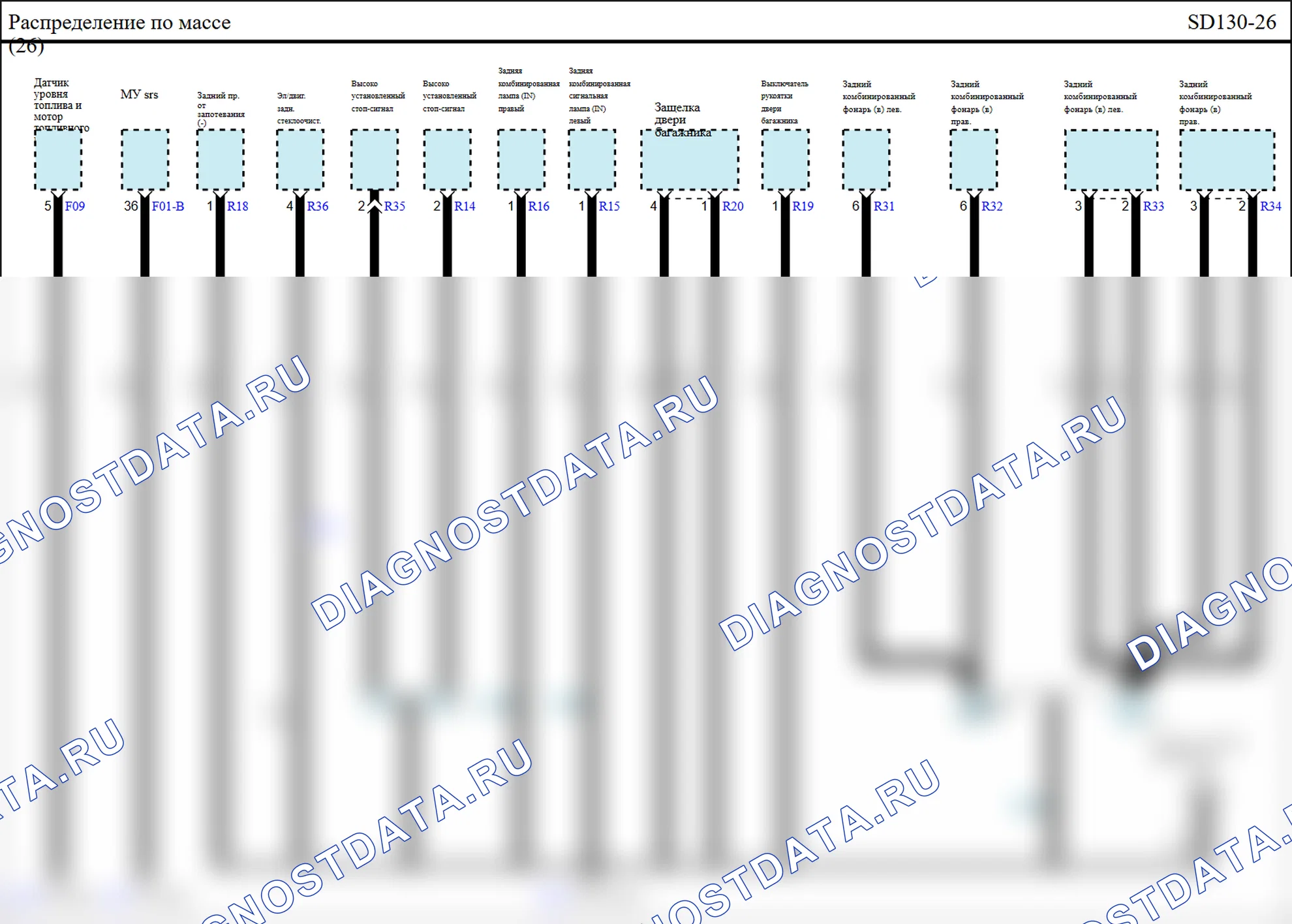Open the F09 connector link

pyautogui.click(x=75, y=206)
